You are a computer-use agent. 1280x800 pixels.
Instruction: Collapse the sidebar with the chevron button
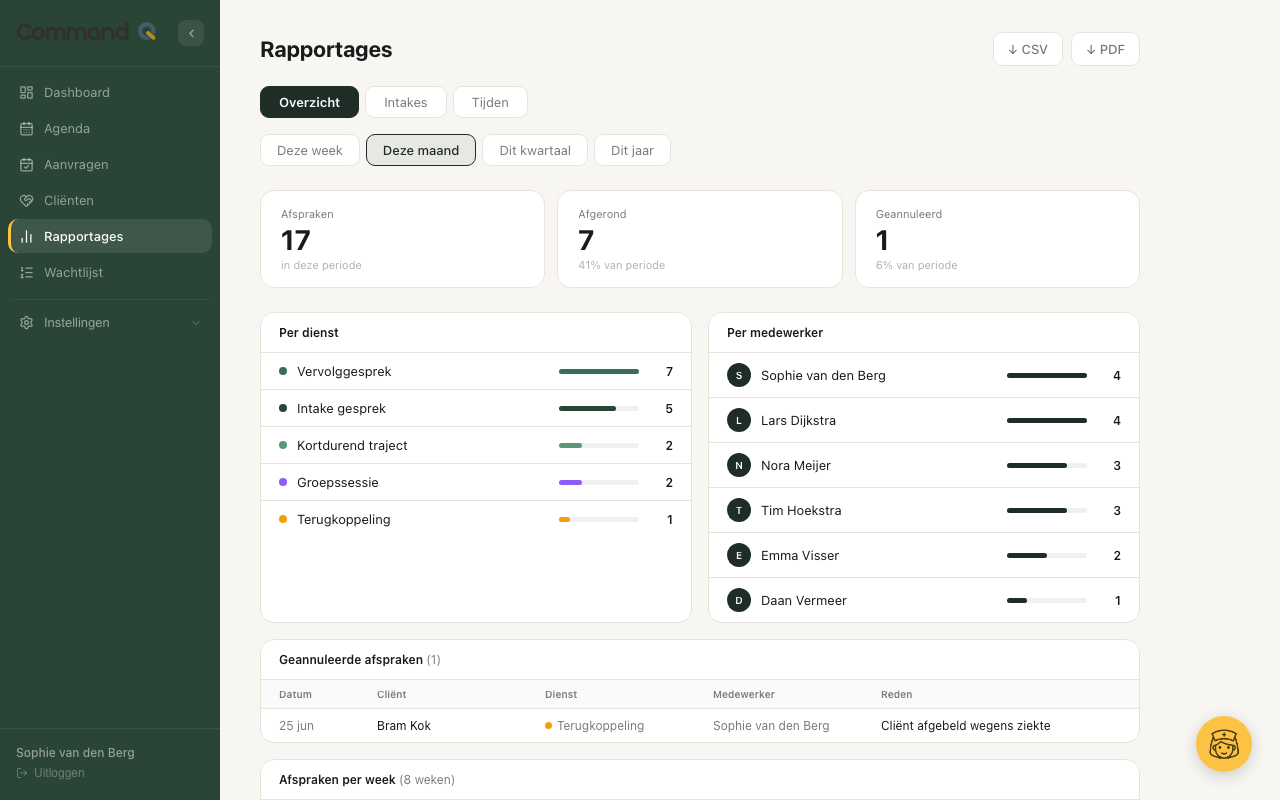pyautogui.click(x=191, y=33)
